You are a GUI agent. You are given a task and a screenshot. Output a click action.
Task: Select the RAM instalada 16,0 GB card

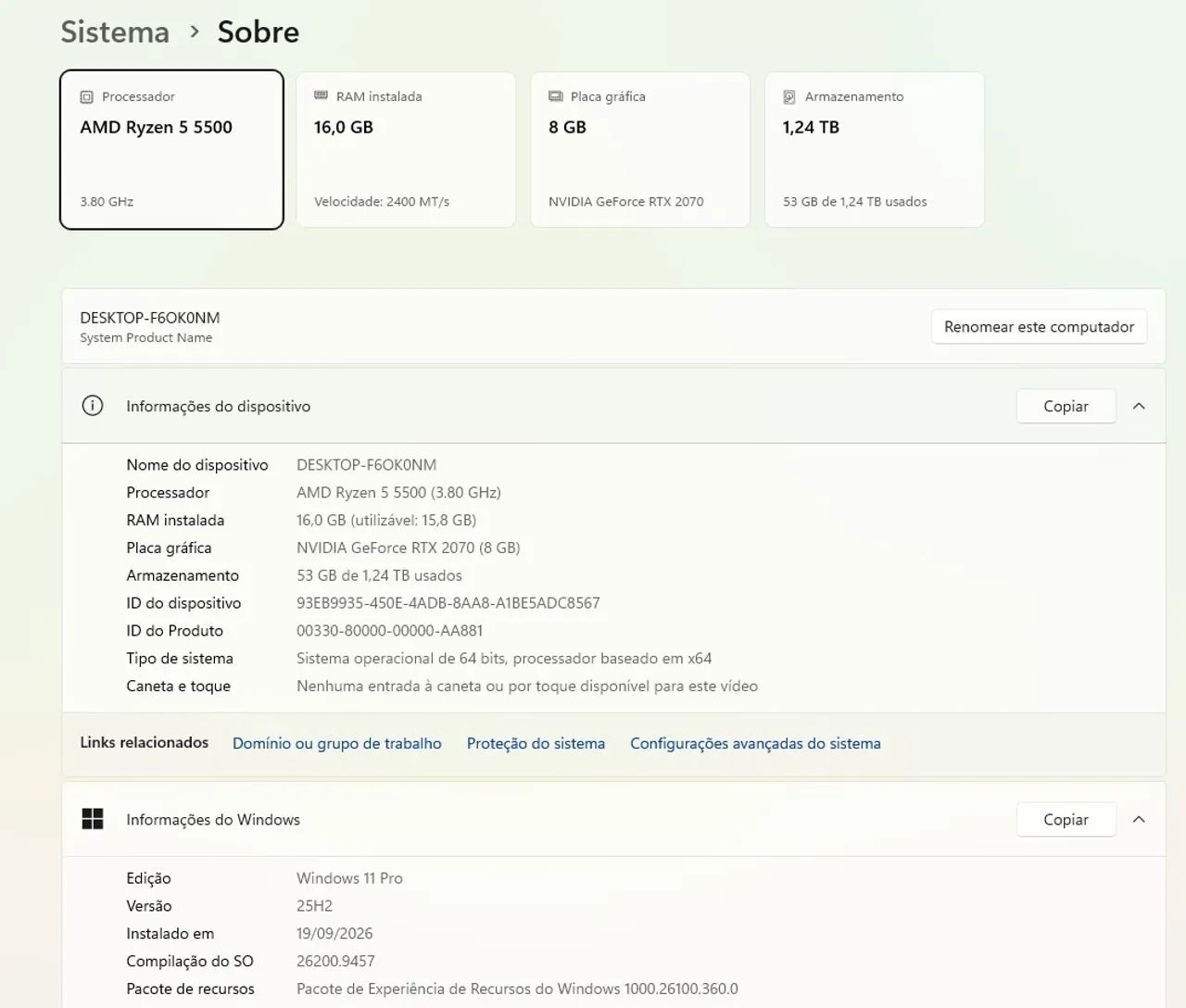(x=406, y=149)
